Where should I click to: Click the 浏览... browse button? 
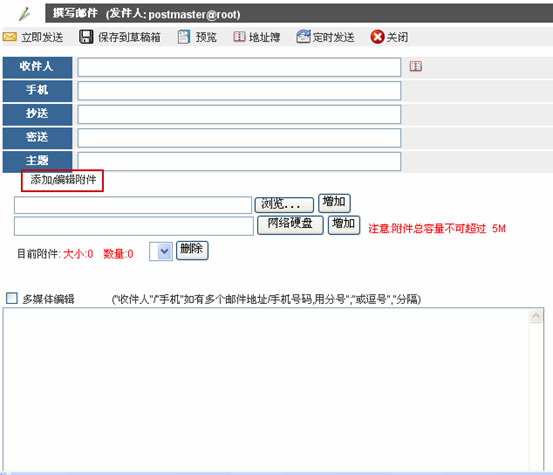284,205
